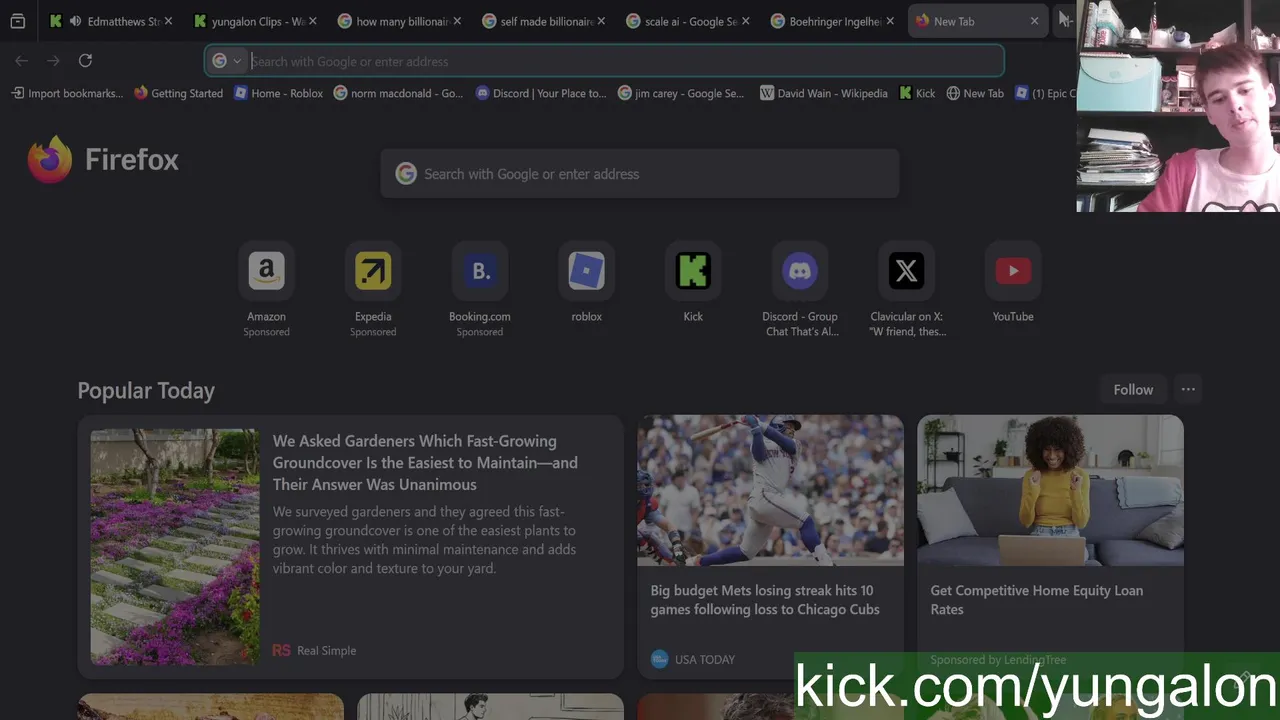
Task: Open the Popular Today three-dots menu
Action: tap(1188, 390)
